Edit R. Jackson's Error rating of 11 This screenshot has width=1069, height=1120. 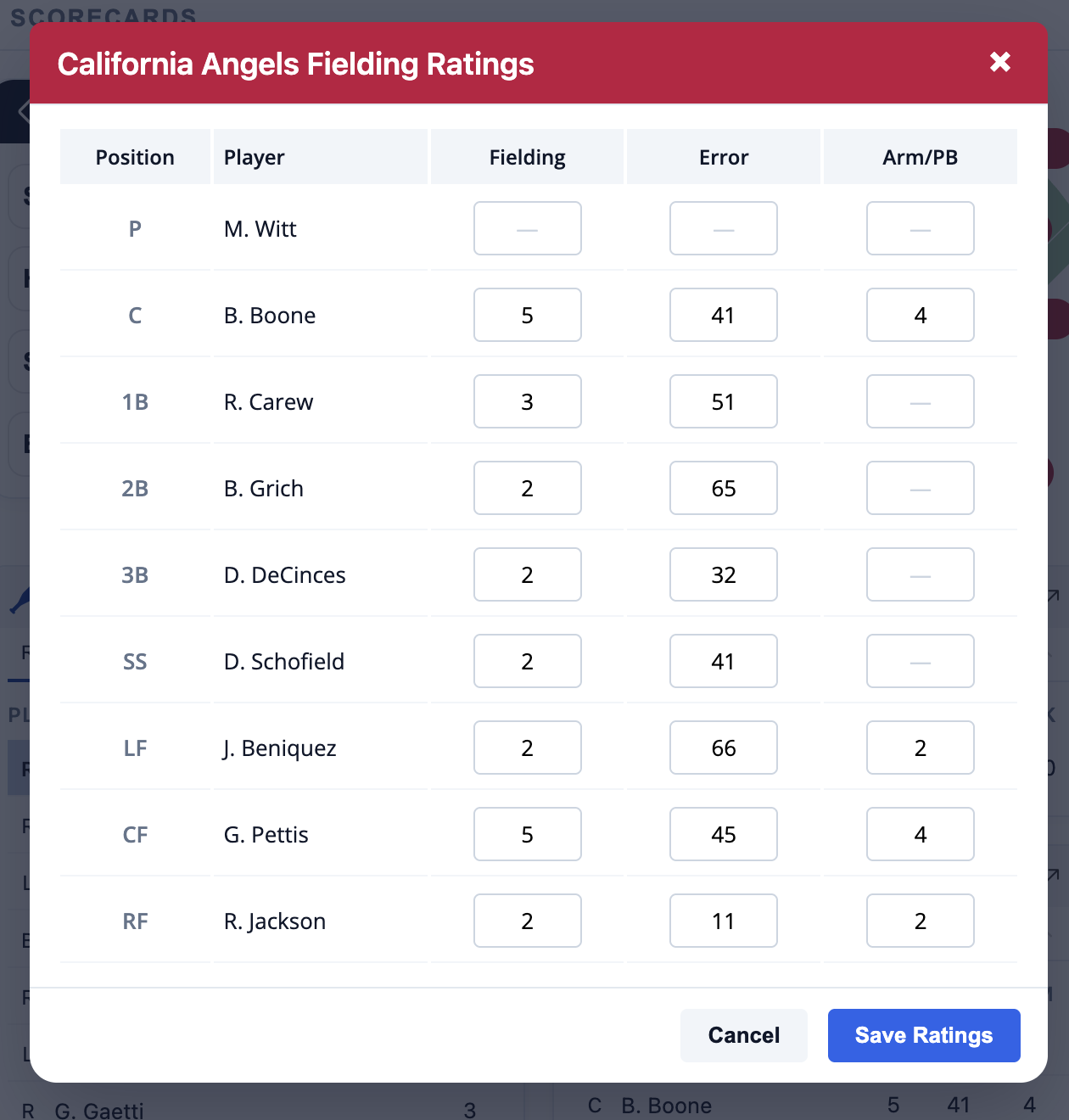[723, 921]
